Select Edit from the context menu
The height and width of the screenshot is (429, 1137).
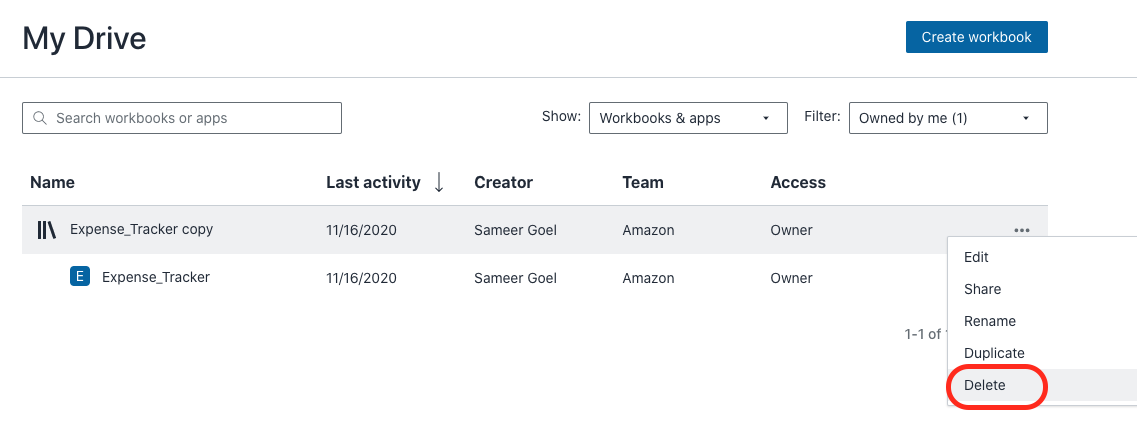(x=976, y=257)
